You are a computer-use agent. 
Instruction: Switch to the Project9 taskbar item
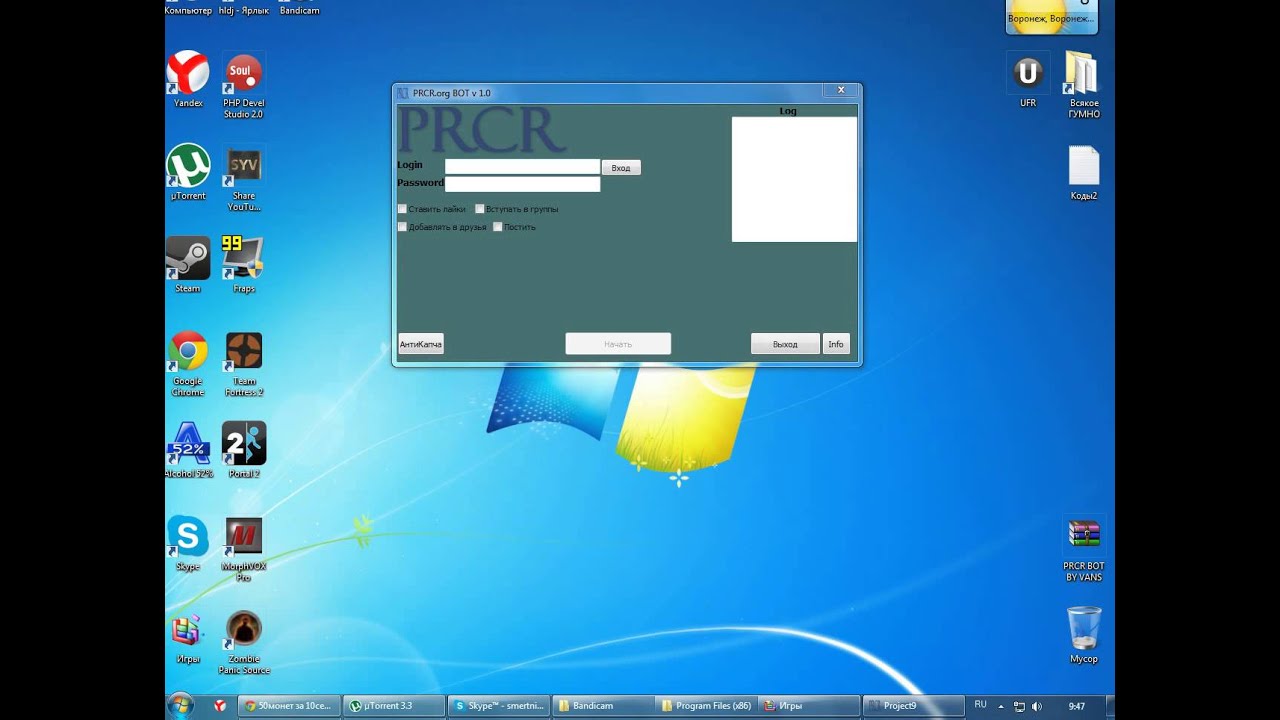coord(914,706)
